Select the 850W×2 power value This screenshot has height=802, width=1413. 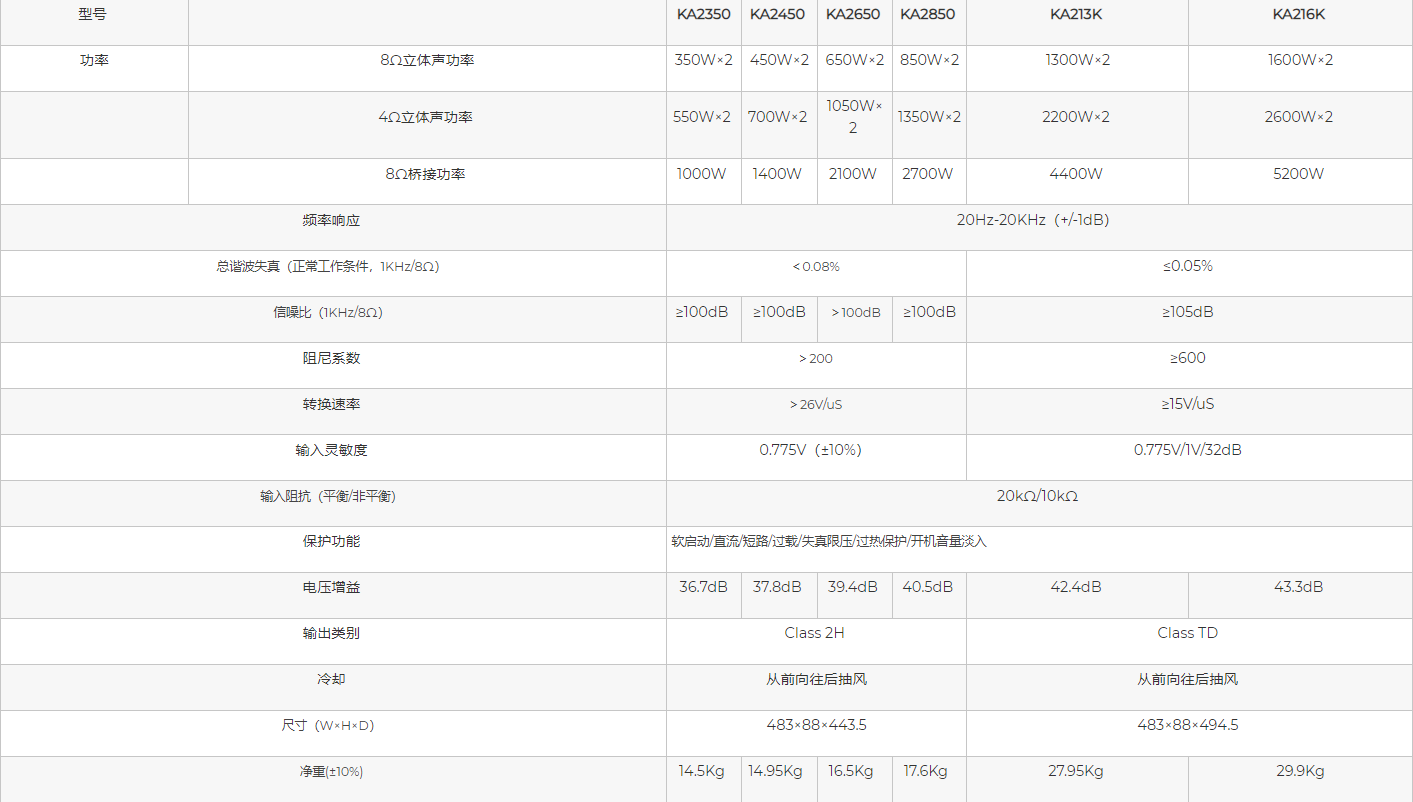pos(929,60)
